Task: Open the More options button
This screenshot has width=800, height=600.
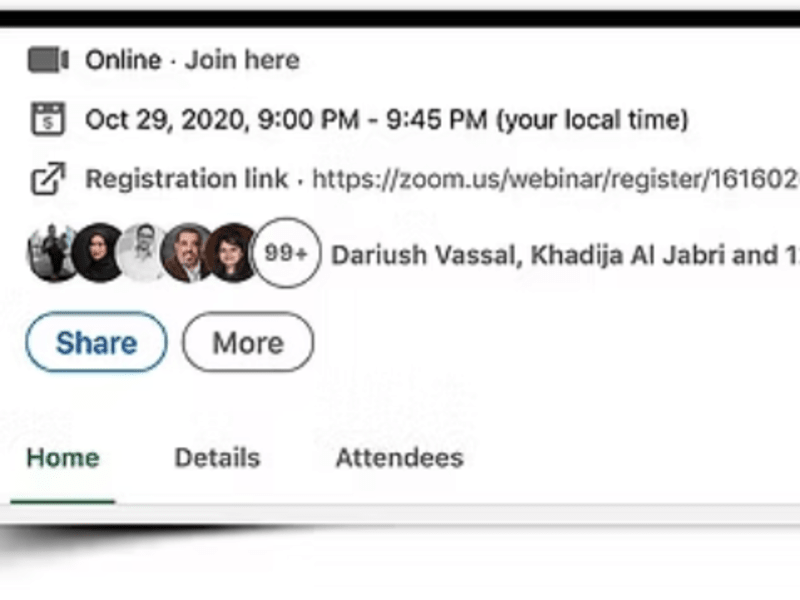Action: (x=248, y=342)
